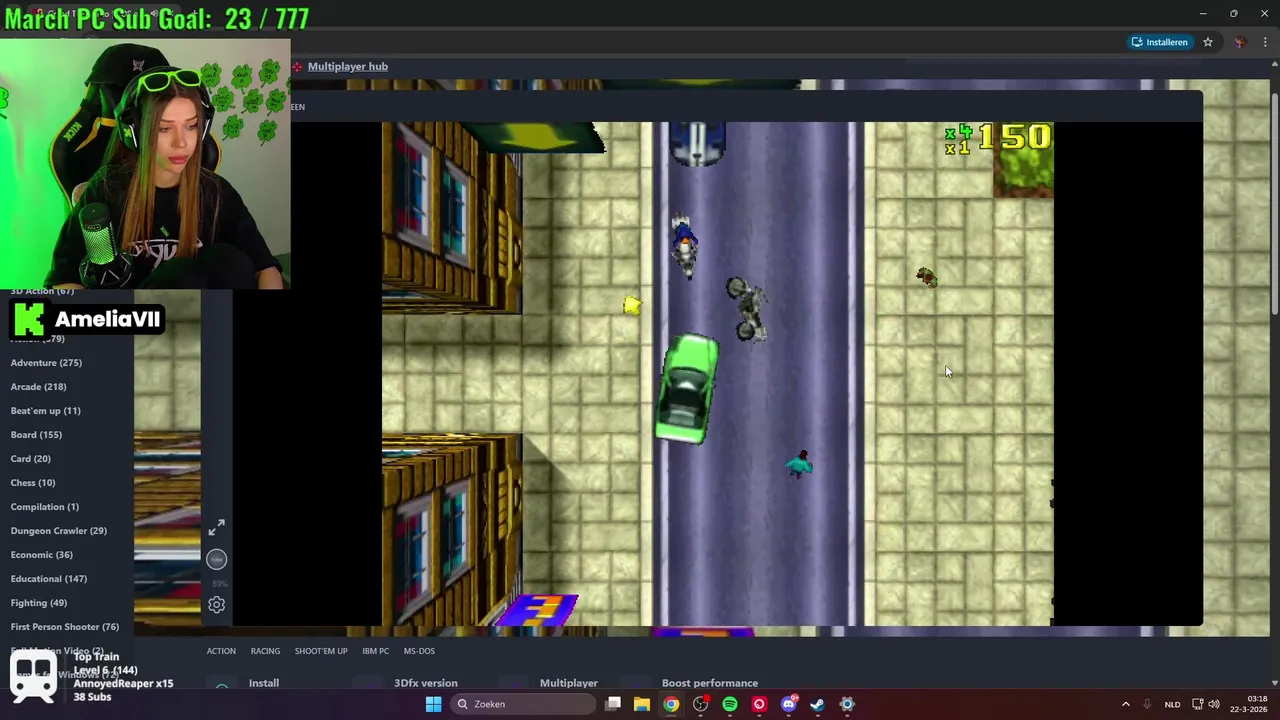
Task: Select the Arcade (218) category
Action: click(38, 387)
